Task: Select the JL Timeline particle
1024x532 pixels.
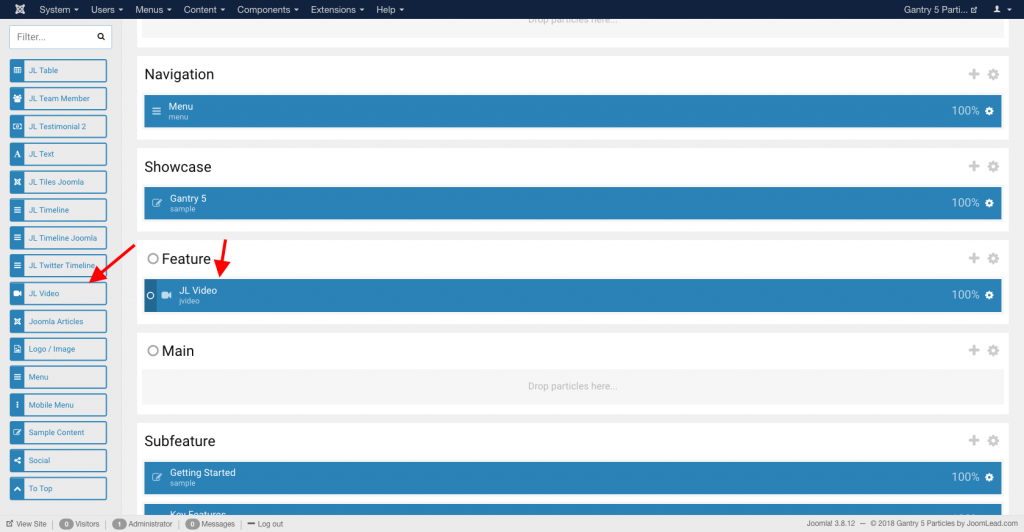Action: 58,210
